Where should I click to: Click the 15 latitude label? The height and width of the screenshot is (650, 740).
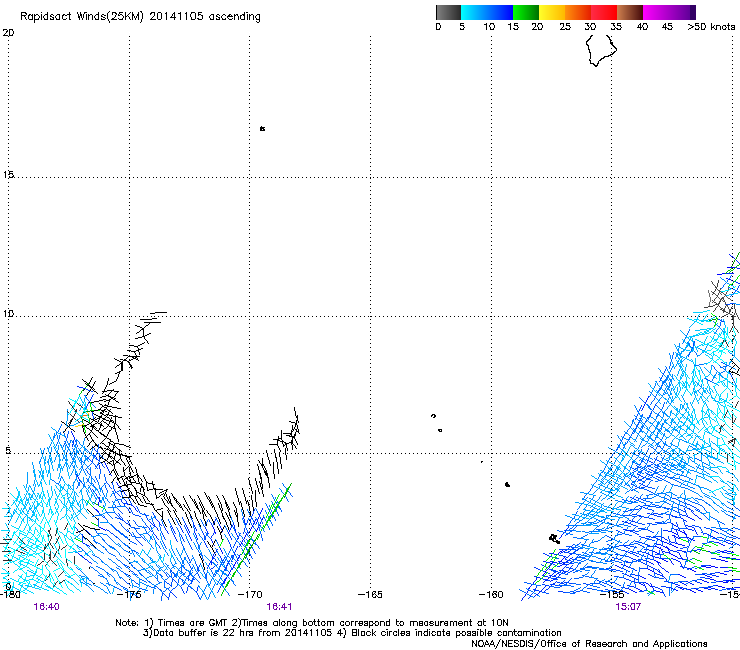click(8, 175)
